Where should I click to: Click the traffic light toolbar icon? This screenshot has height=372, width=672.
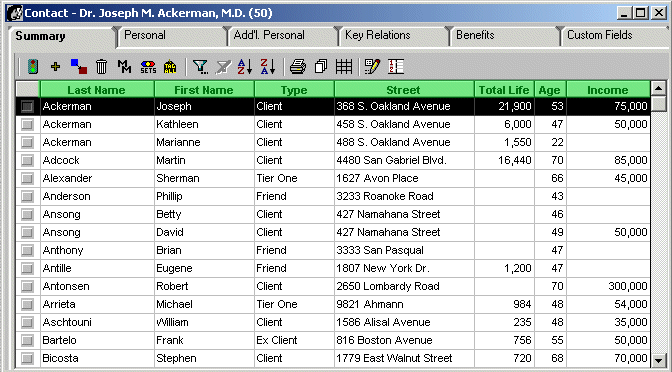(x=33, y=66)
